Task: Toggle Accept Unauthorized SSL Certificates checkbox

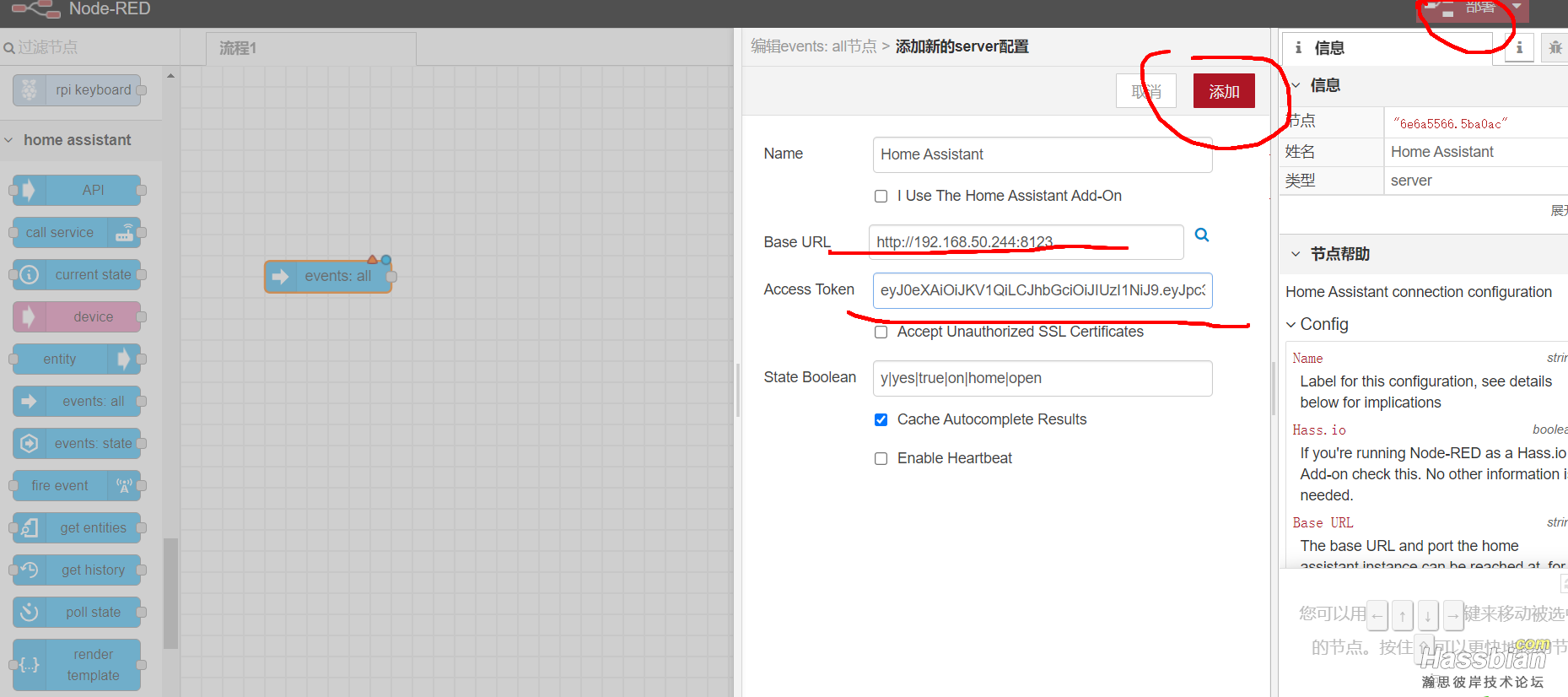Action: pyautogui.click(x=881, y=332)
